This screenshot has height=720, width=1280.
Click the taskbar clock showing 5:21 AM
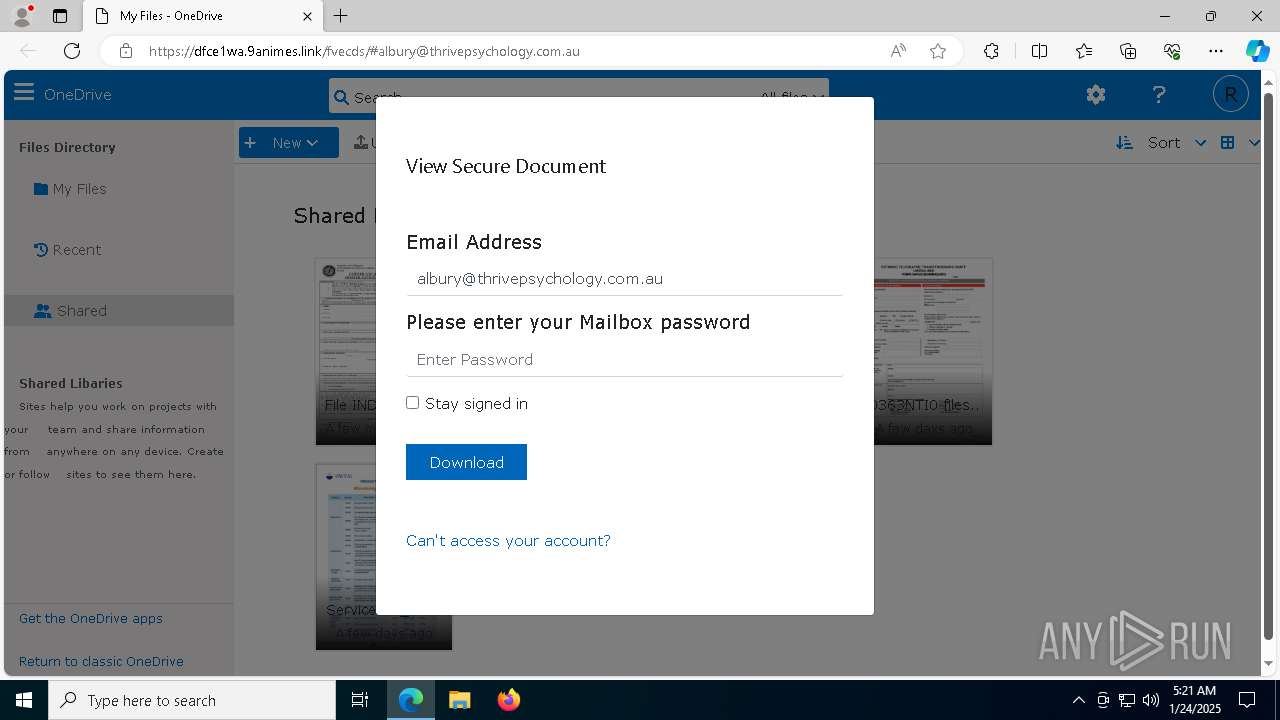coord(1195,700)
